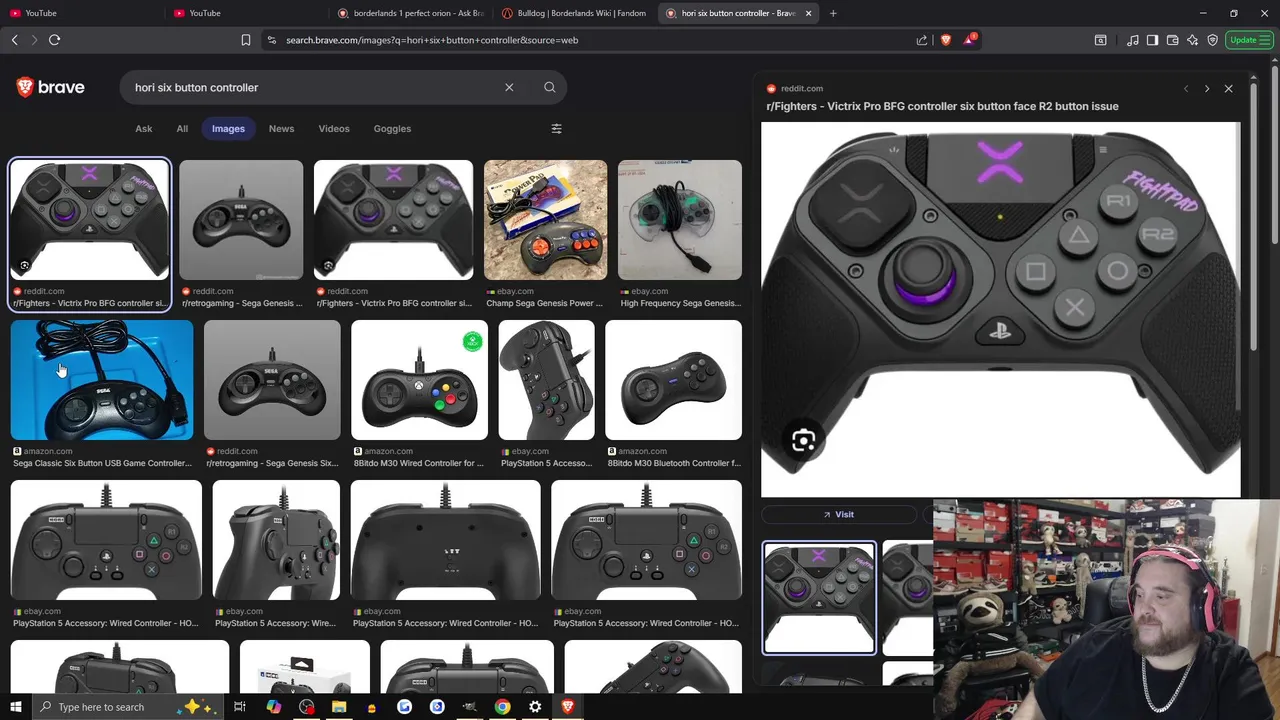This screenshot has height=720, width=1280.
Task: Reload the page
Action: click(54, 40)
